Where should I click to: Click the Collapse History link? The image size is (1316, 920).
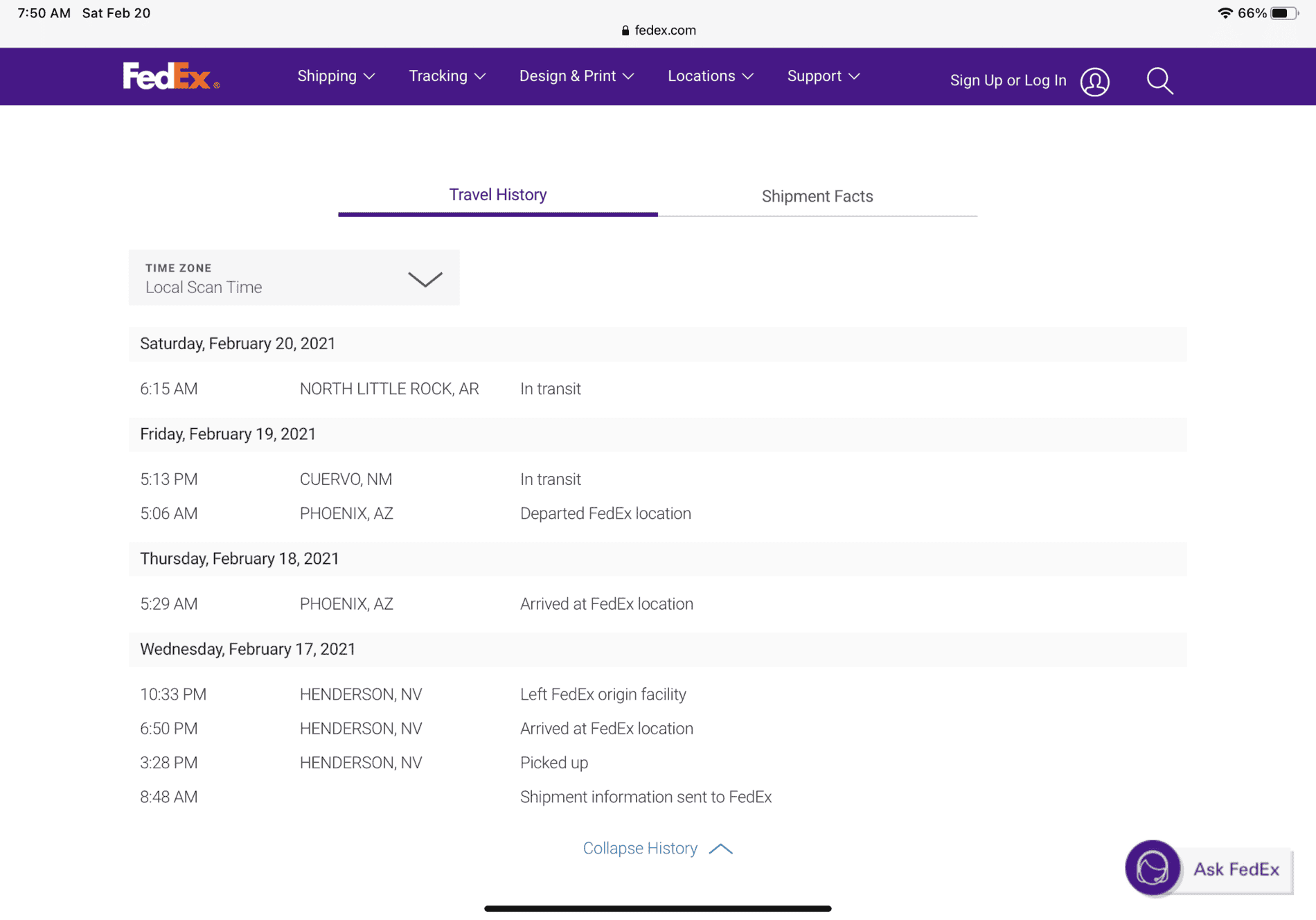click(x=640, y=848)
